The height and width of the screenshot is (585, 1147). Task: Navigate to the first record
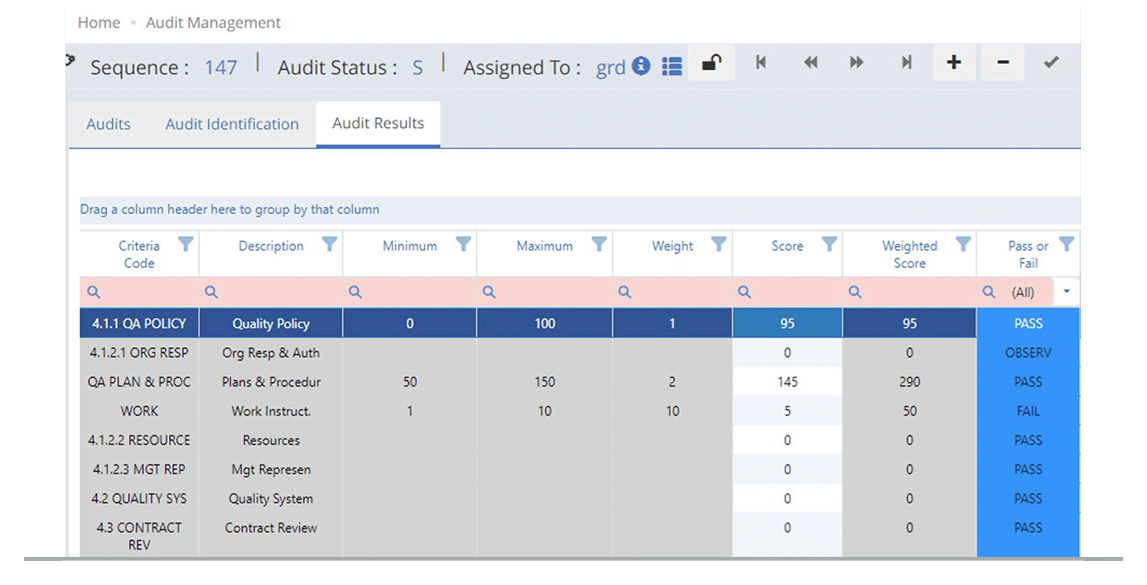pyautogui.click(x=761, y=62)
